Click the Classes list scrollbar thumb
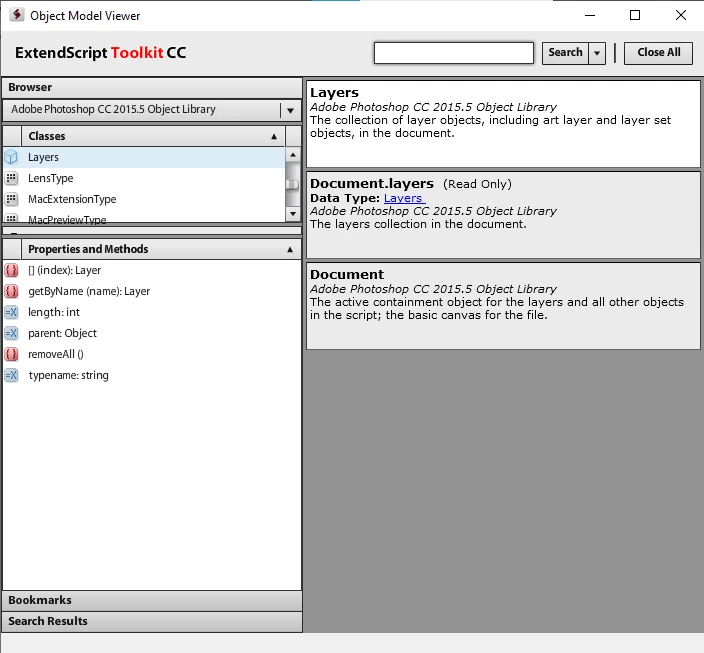 293,184
